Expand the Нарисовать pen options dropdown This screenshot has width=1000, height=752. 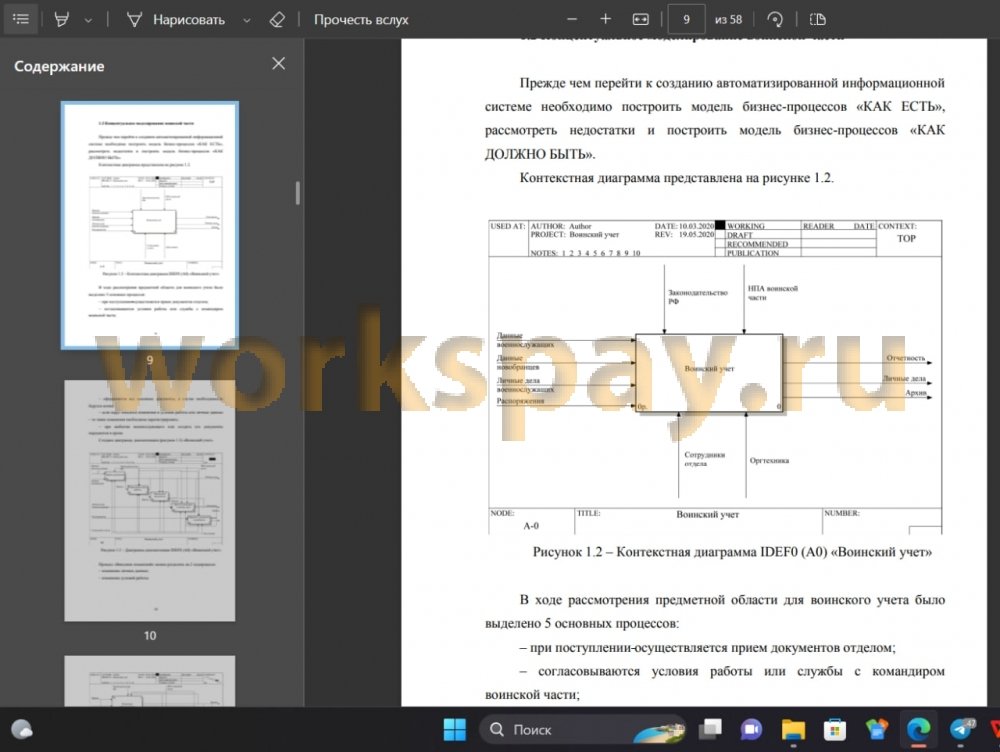pos(246,20)
